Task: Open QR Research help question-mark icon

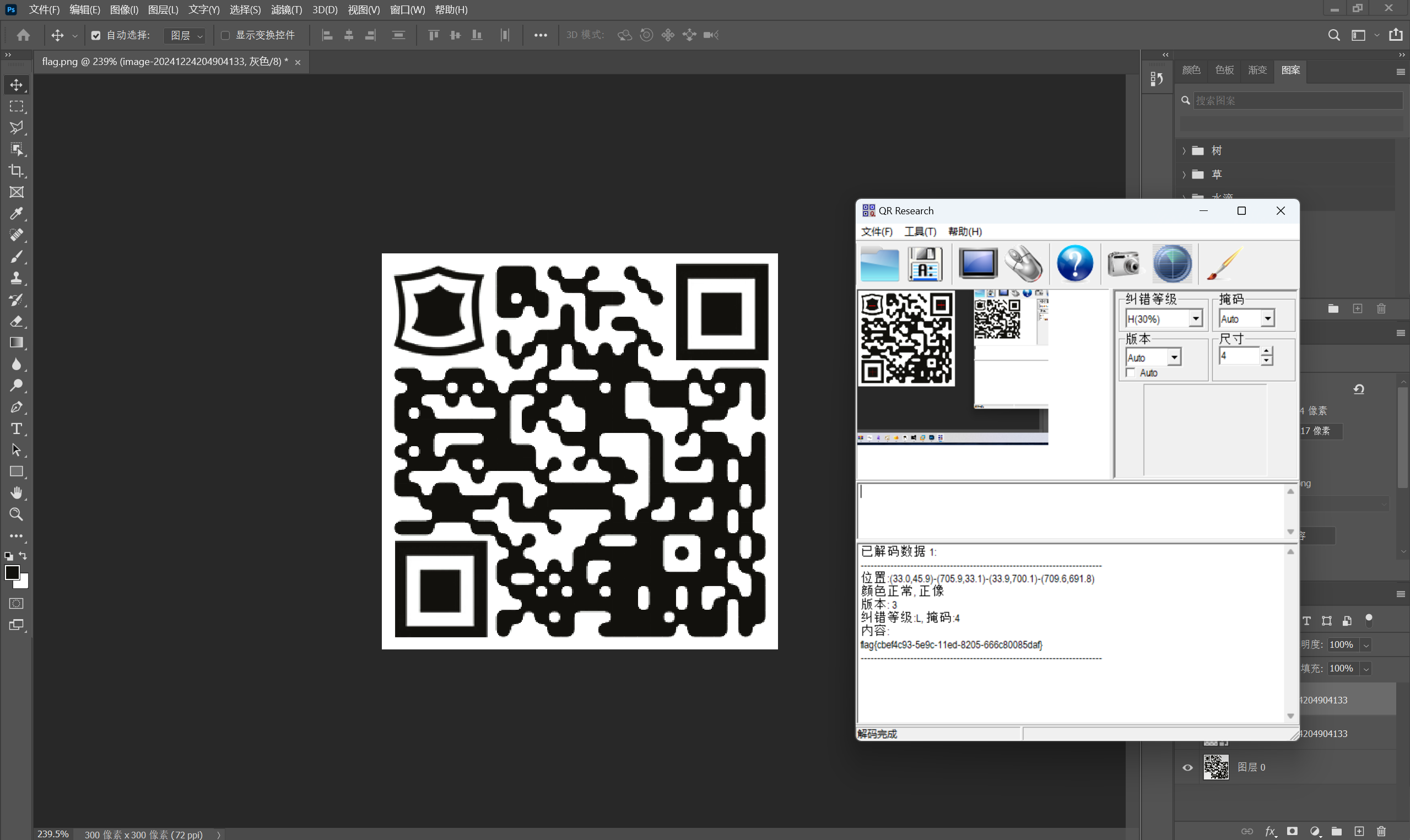Action: tap(1074, 263)
